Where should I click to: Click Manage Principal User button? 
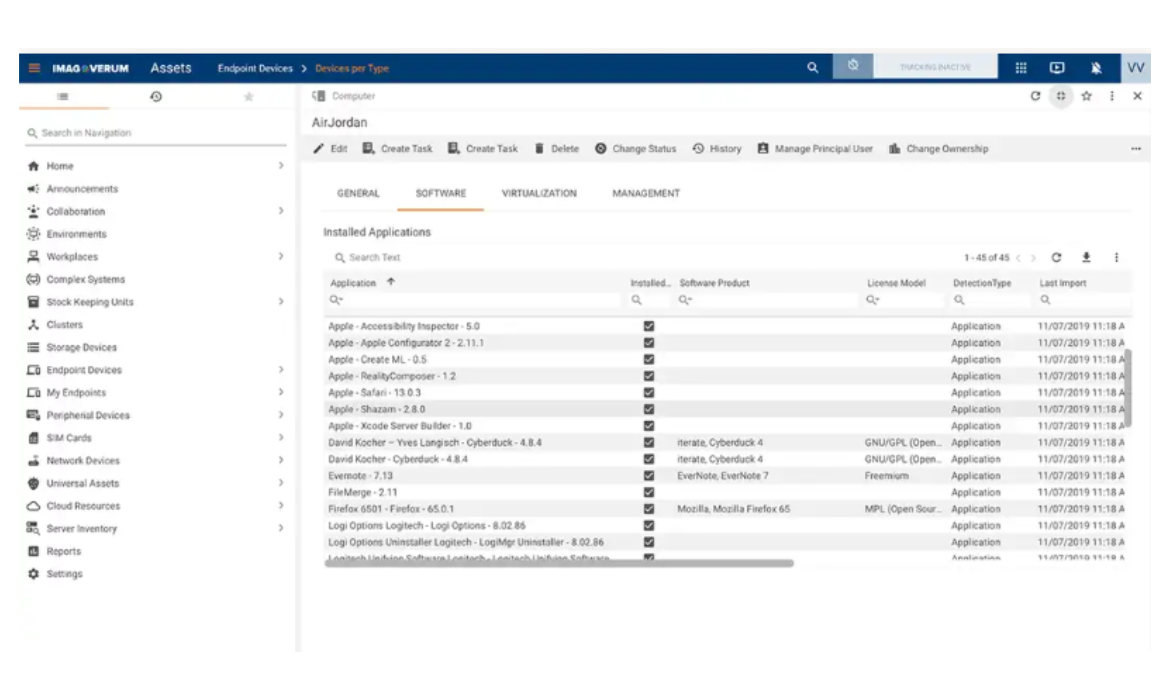click(x=814, y=149)
